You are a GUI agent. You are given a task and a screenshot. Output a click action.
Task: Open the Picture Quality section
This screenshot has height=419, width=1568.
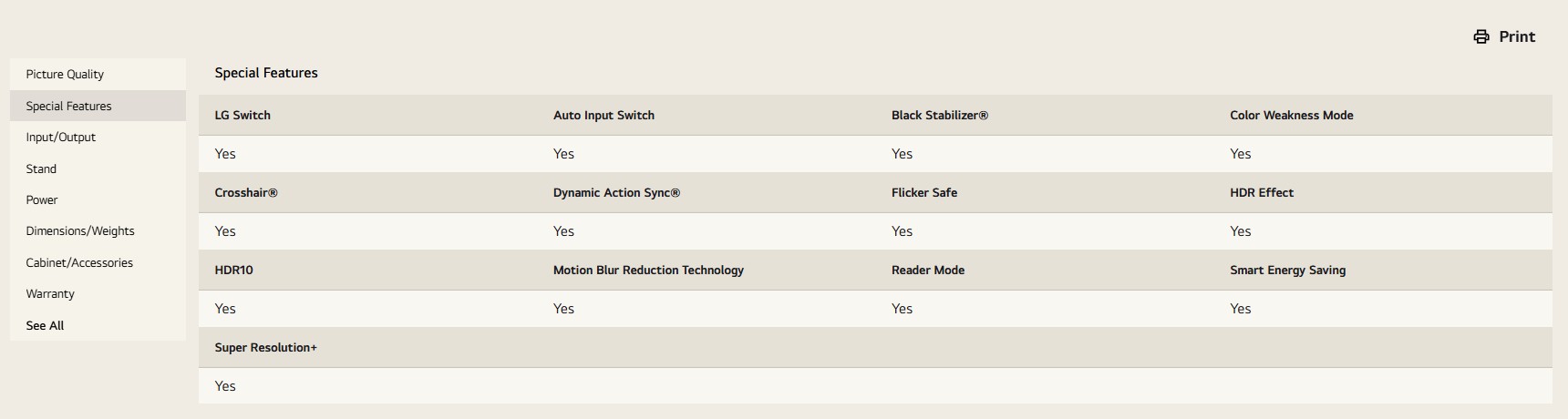pyautogui.click(x=65, y=75)
